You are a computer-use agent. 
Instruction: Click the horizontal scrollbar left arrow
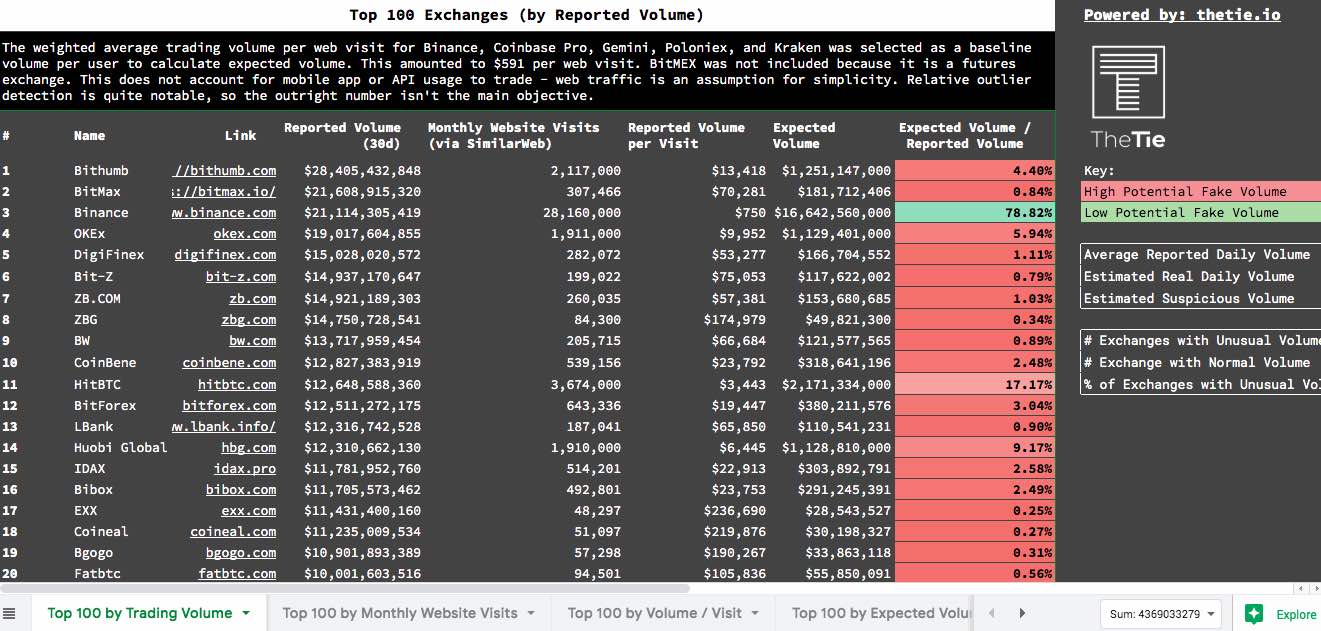click(1298, 589)
